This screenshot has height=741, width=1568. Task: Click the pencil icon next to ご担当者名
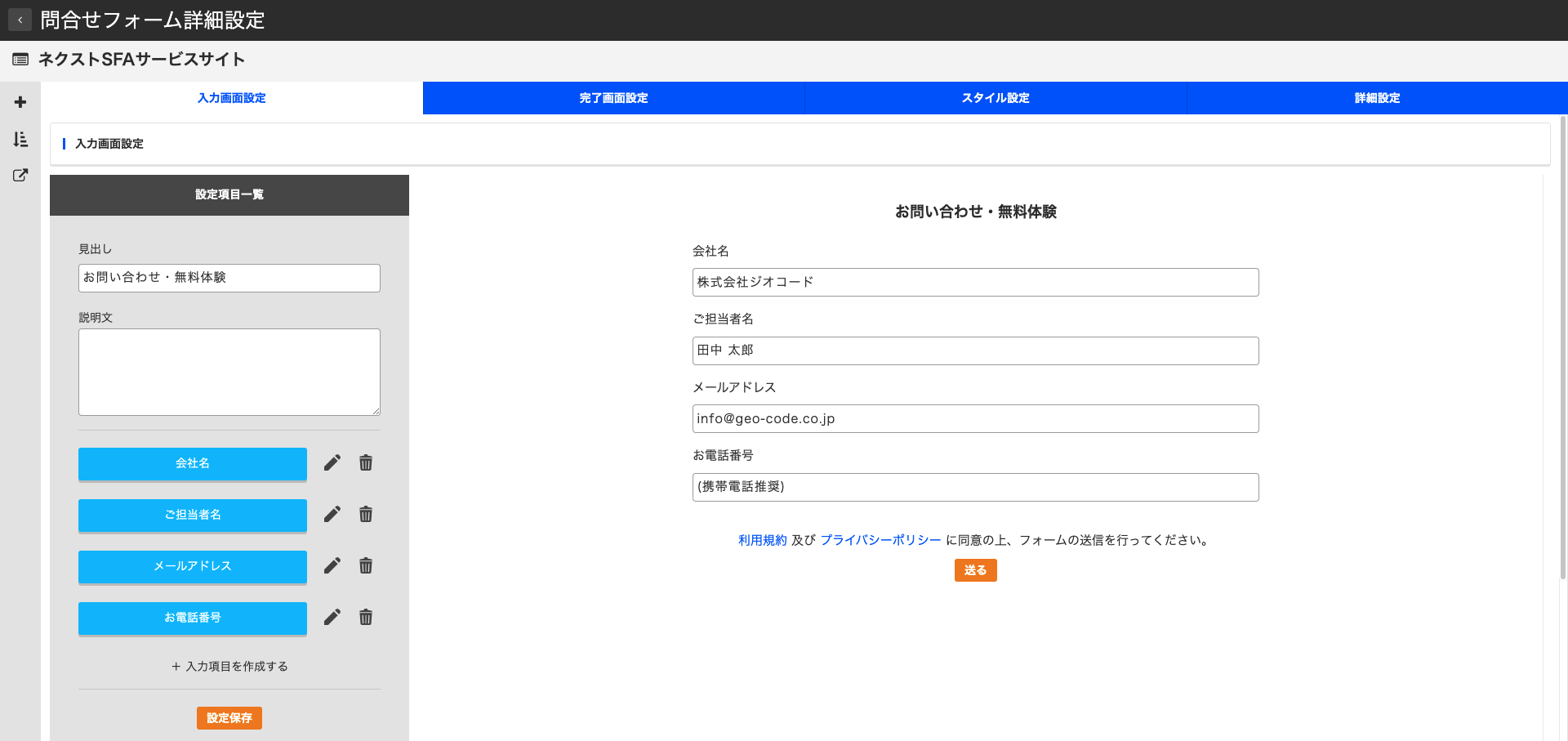coord(332,514)
